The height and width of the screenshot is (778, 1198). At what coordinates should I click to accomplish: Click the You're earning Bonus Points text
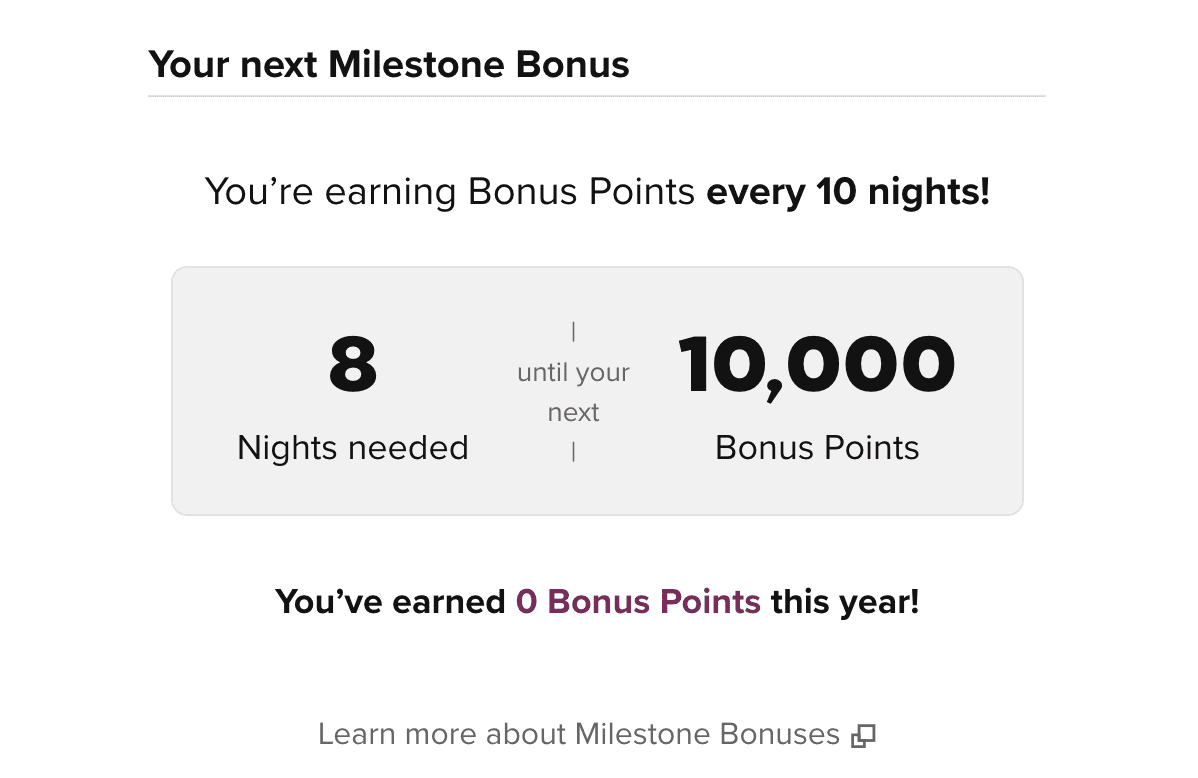449,192
